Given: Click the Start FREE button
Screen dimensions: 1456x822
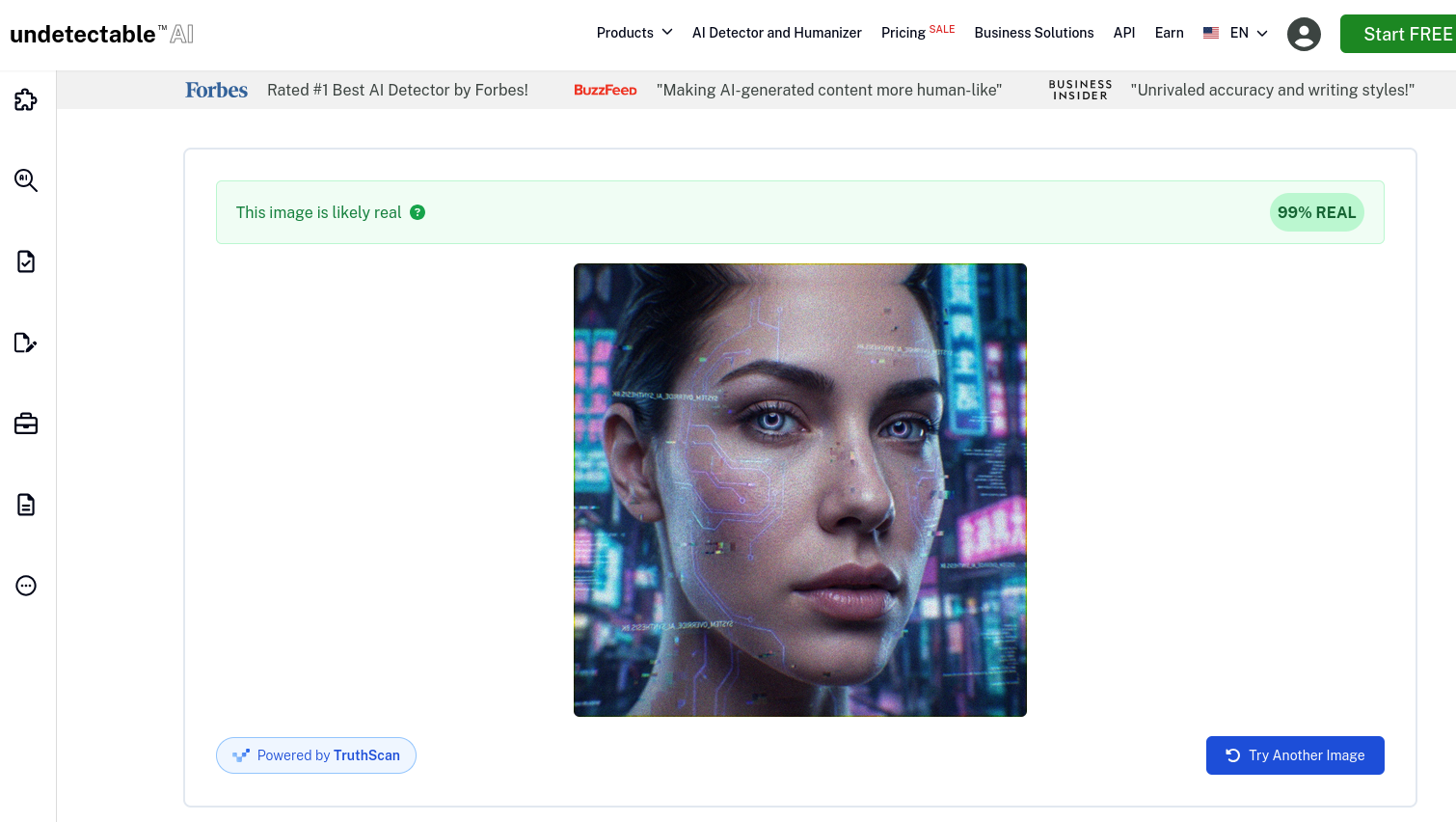Looking at the screenshot, I should 1410,33.
